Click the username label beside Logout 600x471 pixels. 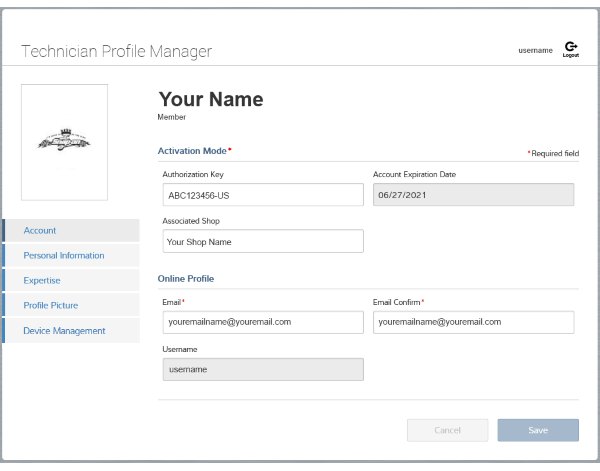pos(535,50)
